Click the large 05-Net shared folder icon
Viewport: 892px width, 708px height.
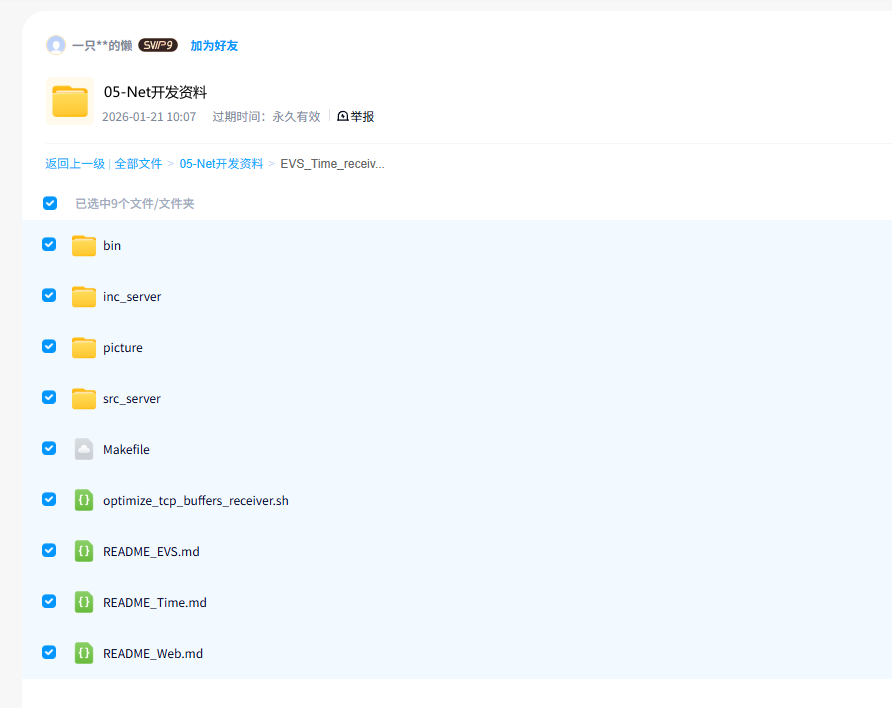coord(70,101)
